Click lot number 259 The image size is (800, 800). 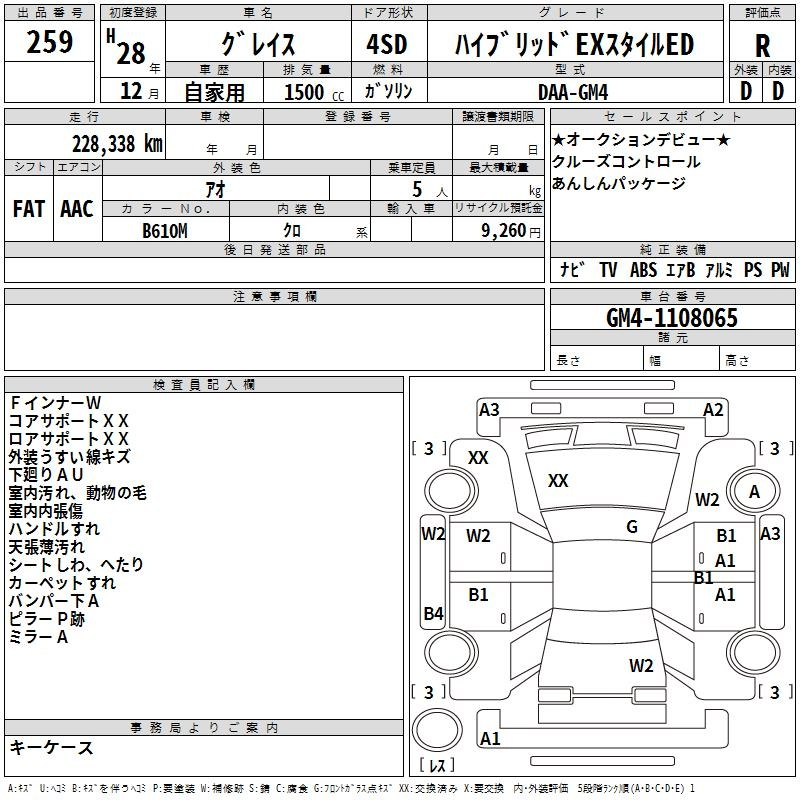pos(50,43)
